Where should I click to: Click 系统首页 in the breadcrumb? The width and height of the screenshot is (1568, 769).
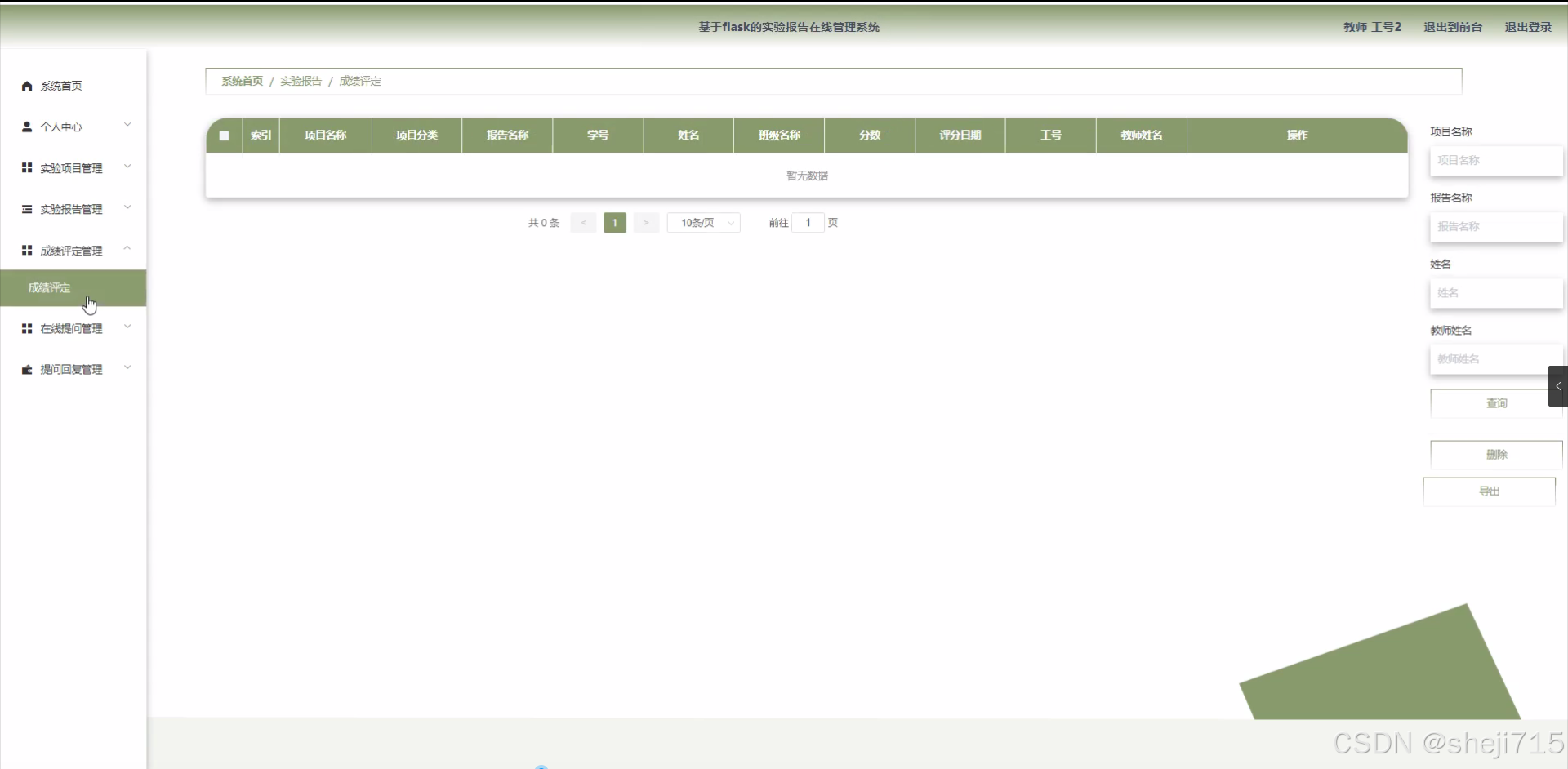click(243, 81)
